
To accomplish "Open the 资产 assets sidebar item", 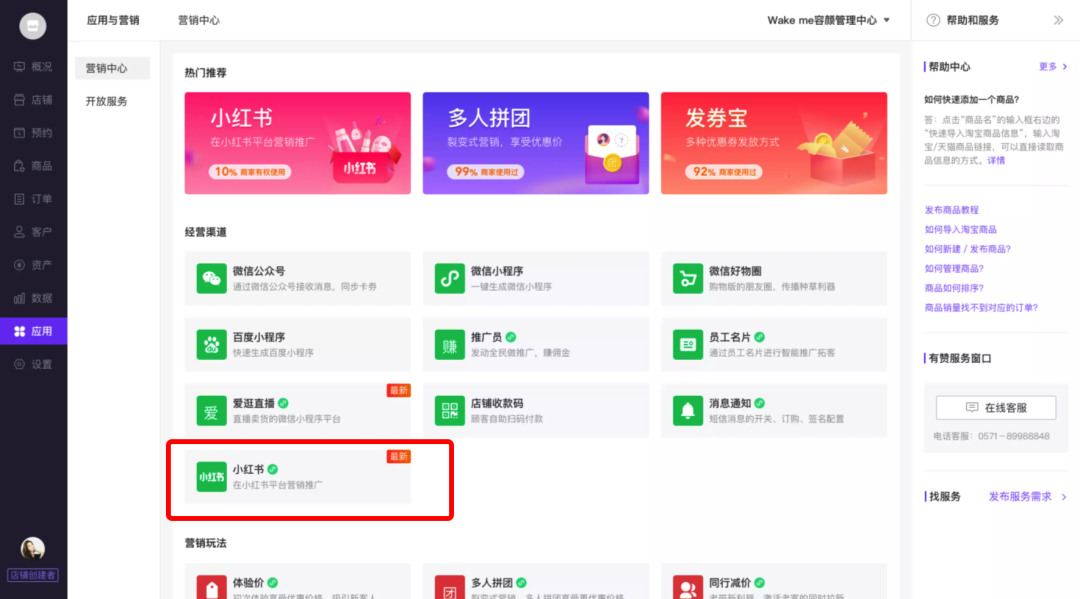I will pyautogui.click(x=33, y=265).
